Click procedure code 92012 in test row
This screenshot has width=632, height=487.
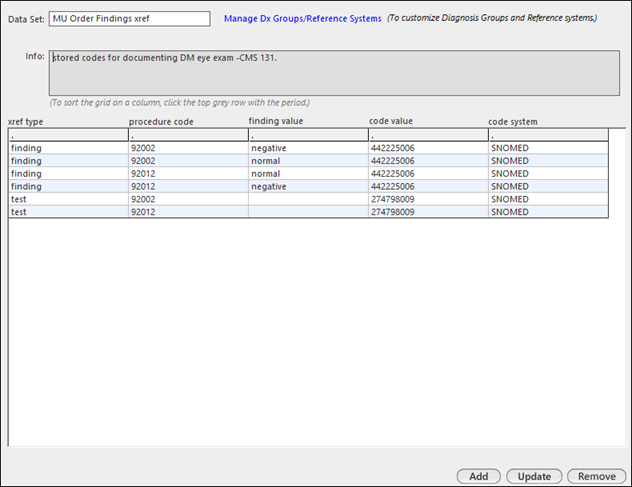(188, 212)
